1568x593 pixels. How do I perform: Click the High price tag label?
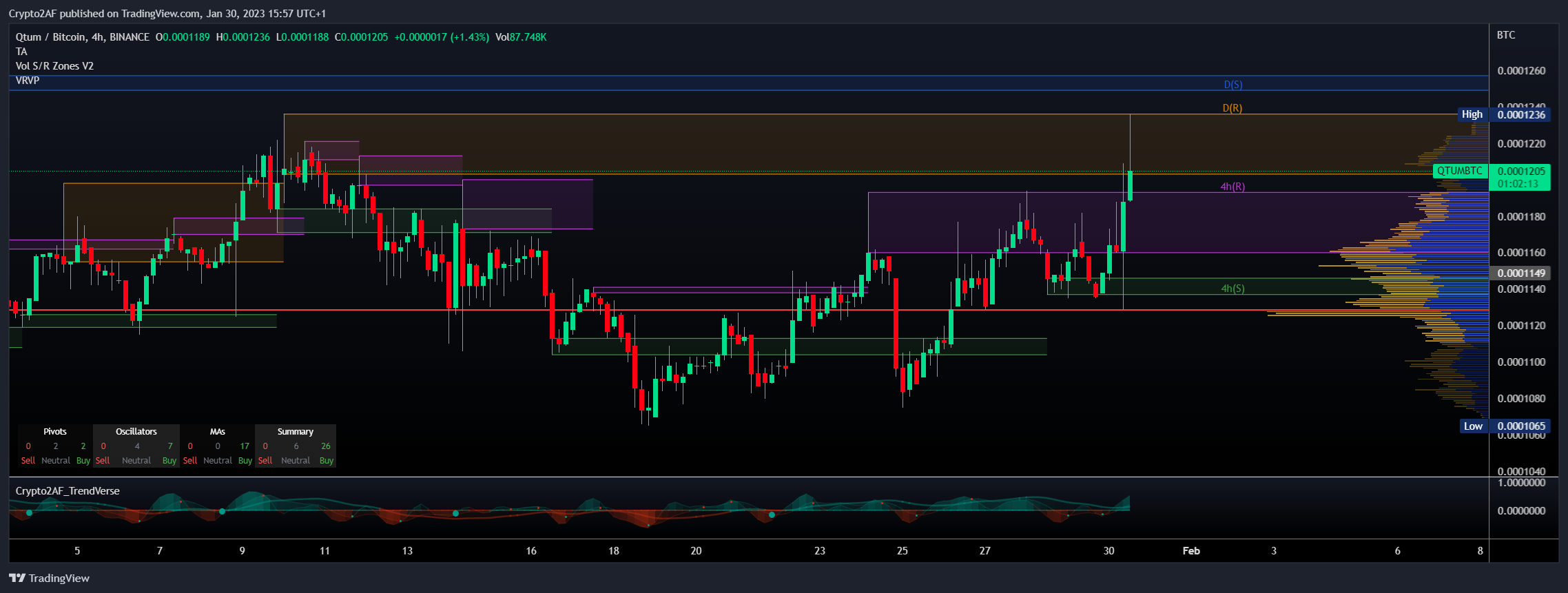tap(1472, 114)
